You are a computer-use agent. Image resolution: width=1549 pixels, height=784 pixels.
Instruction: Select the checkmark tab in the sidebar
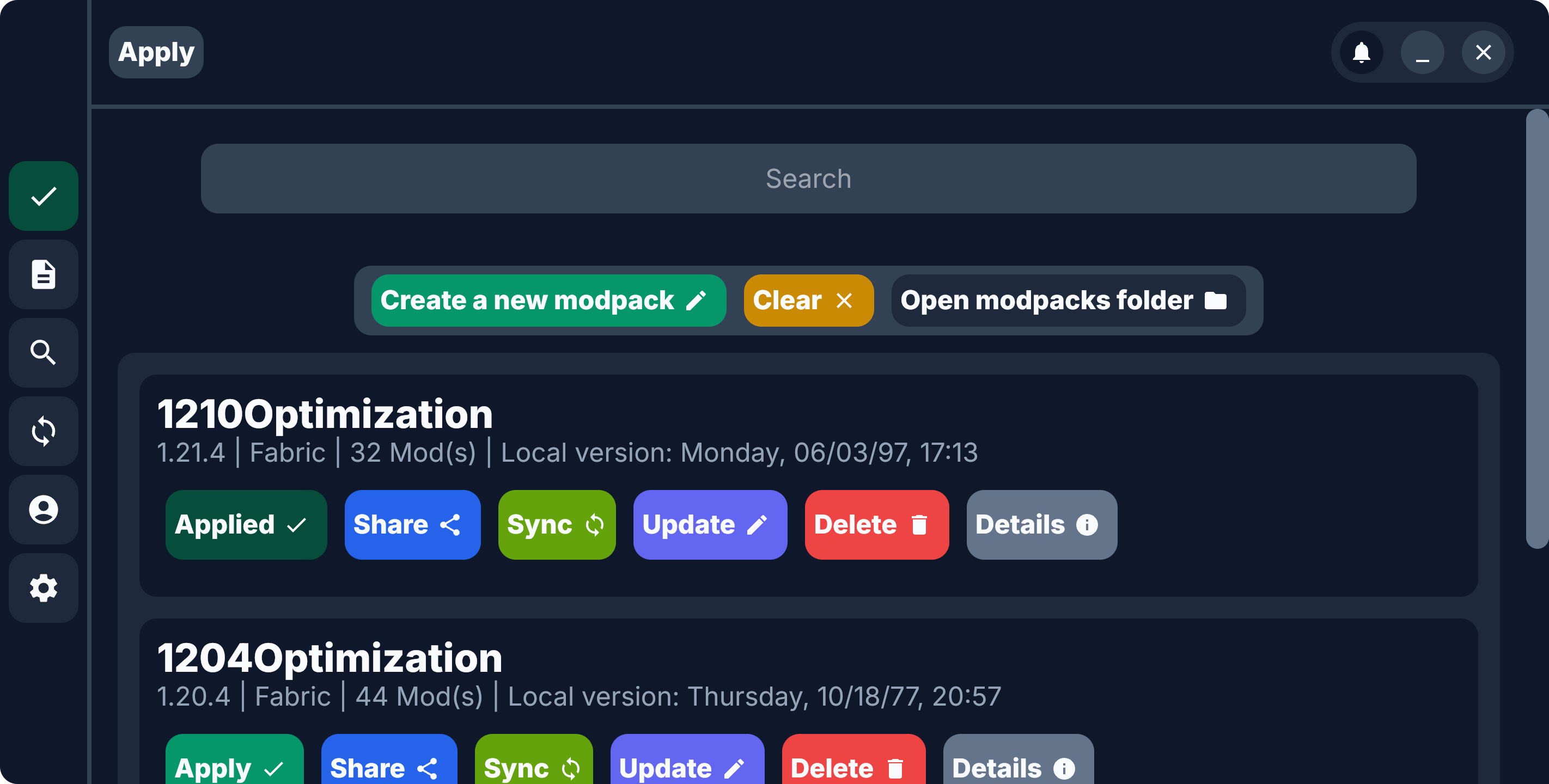click(42, 195)
